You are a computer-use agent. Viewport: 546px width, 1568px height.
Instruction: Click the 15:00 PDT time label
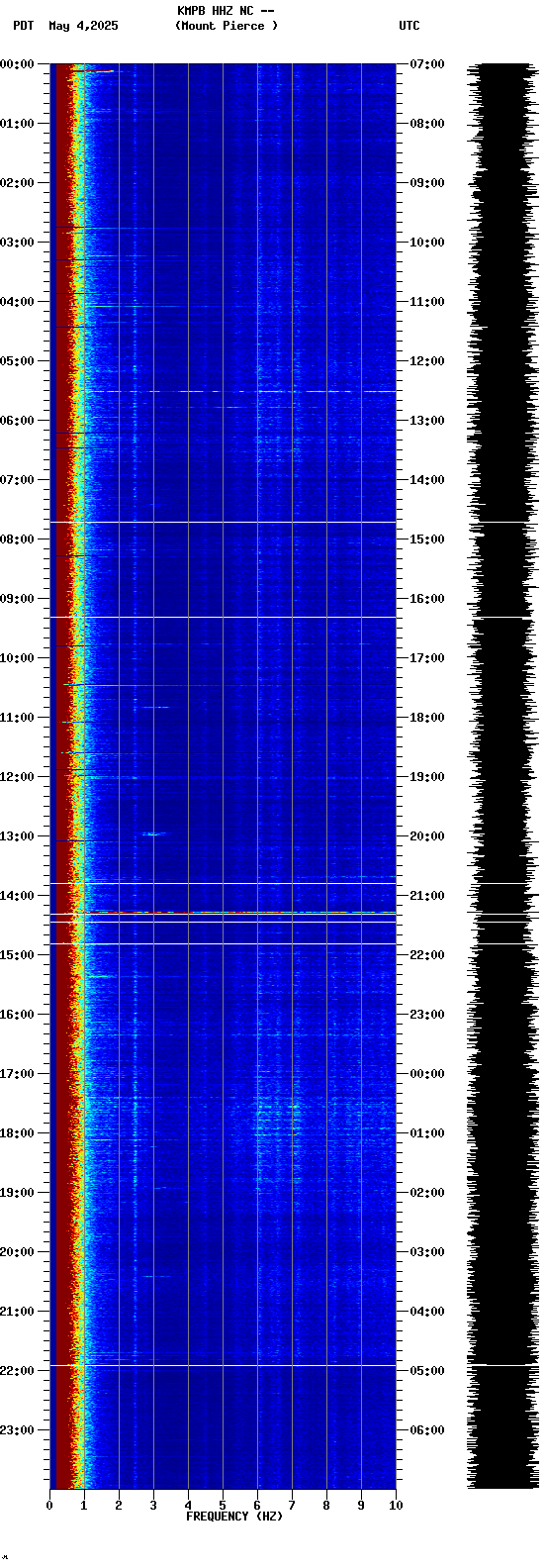17,955
